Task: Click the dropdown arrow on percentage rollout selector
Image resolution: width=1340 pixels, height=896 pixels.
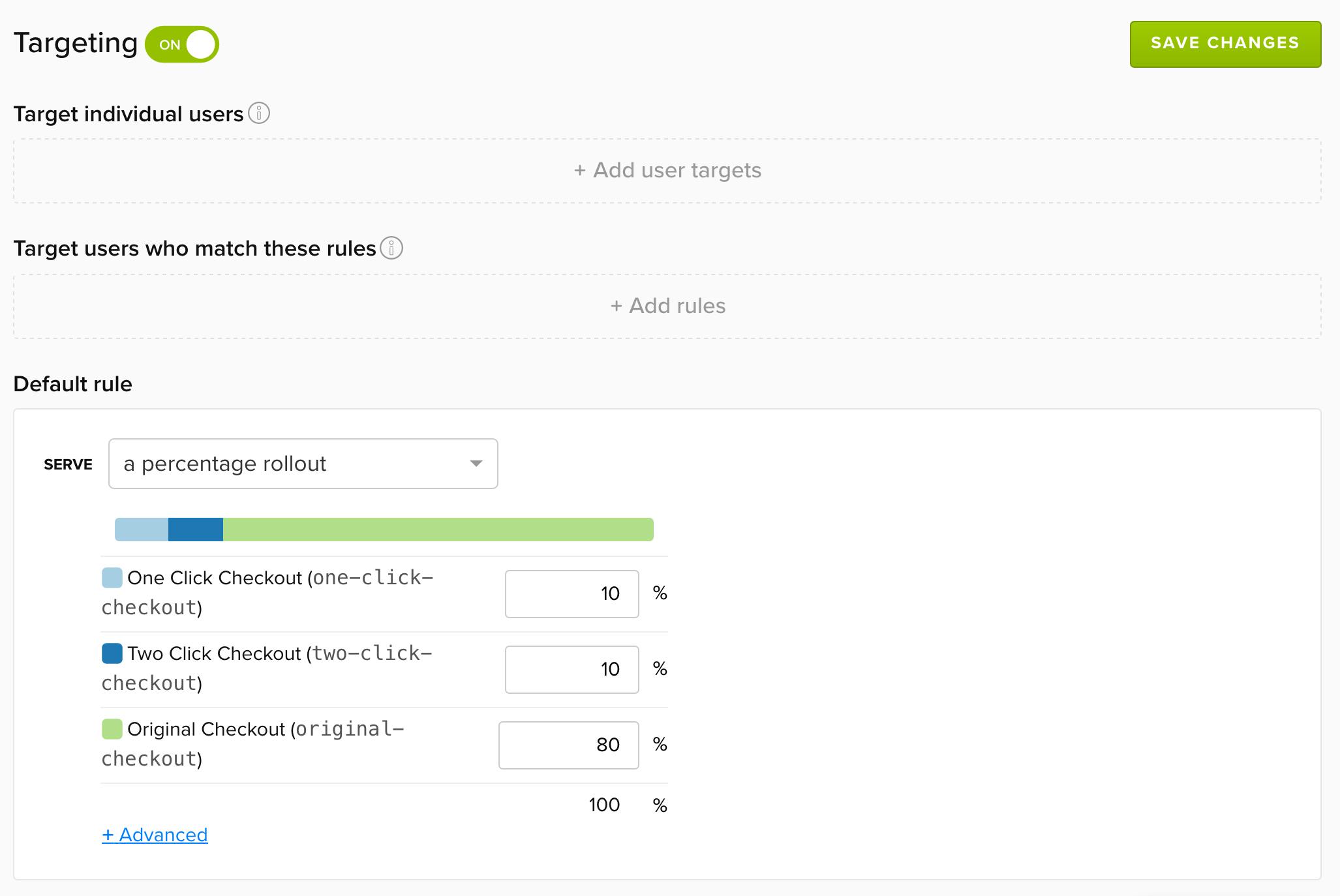Action: pos(477,464)
